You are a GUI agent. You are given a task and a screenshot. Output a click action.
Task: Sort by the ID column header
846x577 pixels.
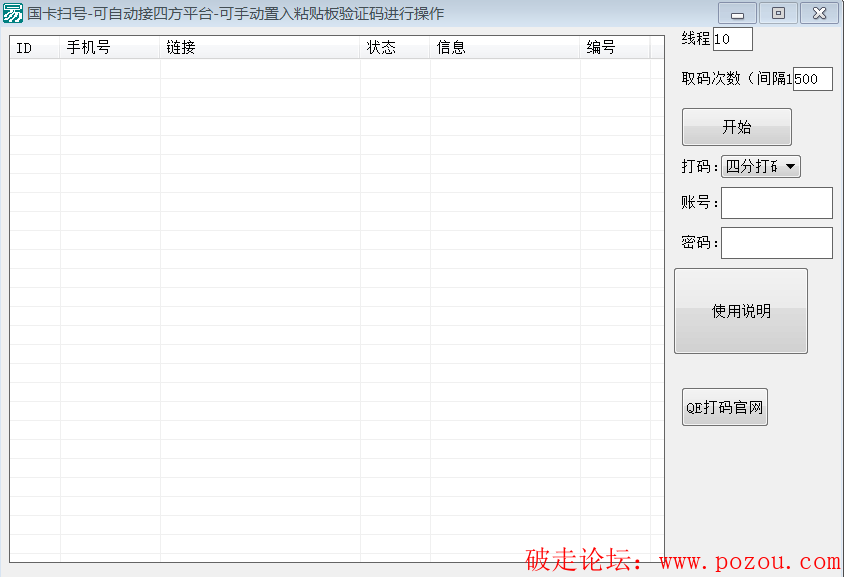tap(35, 47)
